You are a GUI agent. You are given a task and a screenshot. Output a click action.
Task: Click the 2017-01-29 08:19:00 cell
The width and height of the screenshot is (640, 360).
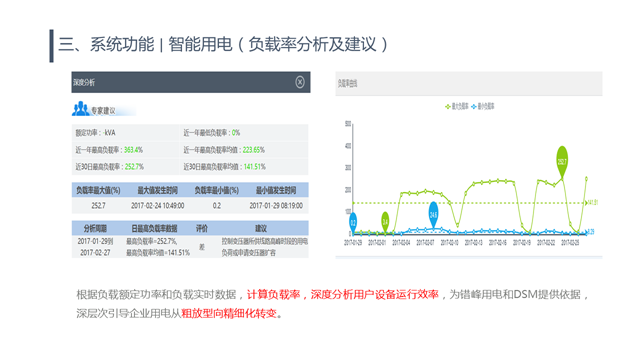pos(276,206)
